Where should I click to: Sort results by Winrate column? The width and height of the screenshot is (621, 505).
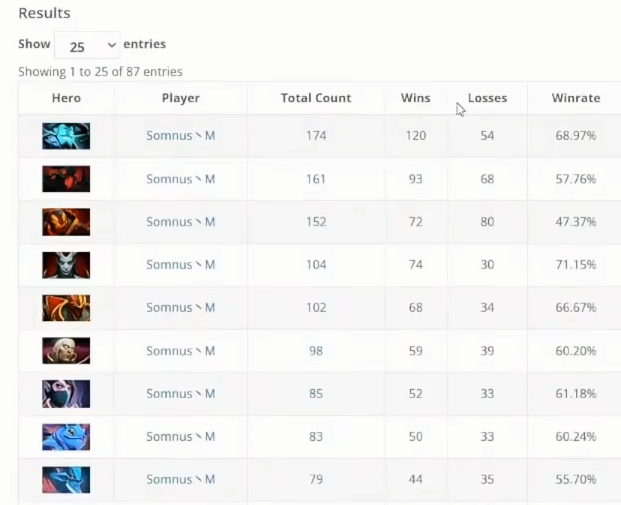click(x=576, y=98)
